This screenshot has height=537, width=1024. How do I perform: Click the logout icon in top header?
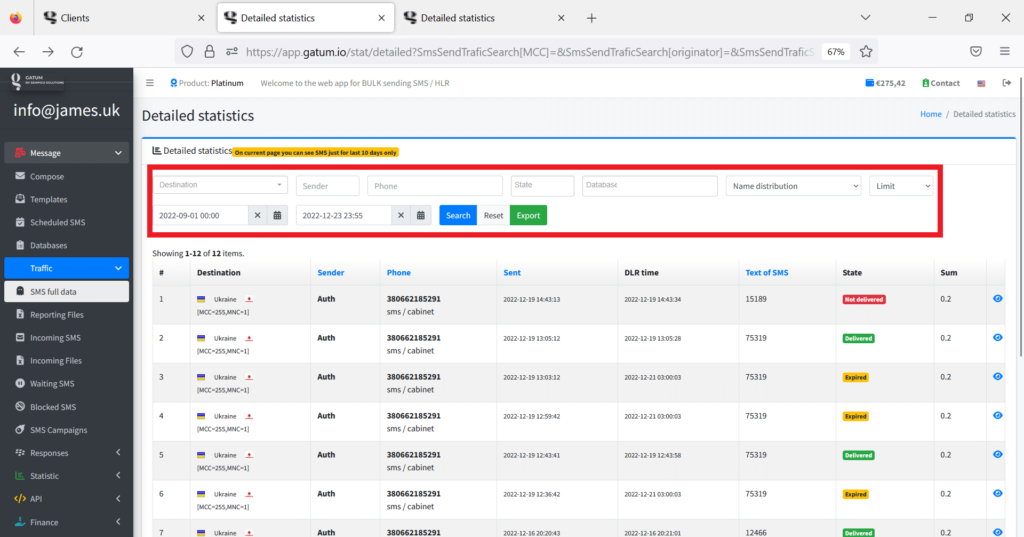(x=1006, y=83)
